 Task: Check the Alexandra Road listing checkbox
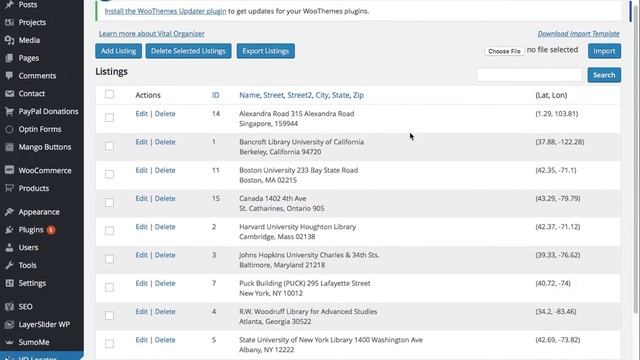(109, 118)
